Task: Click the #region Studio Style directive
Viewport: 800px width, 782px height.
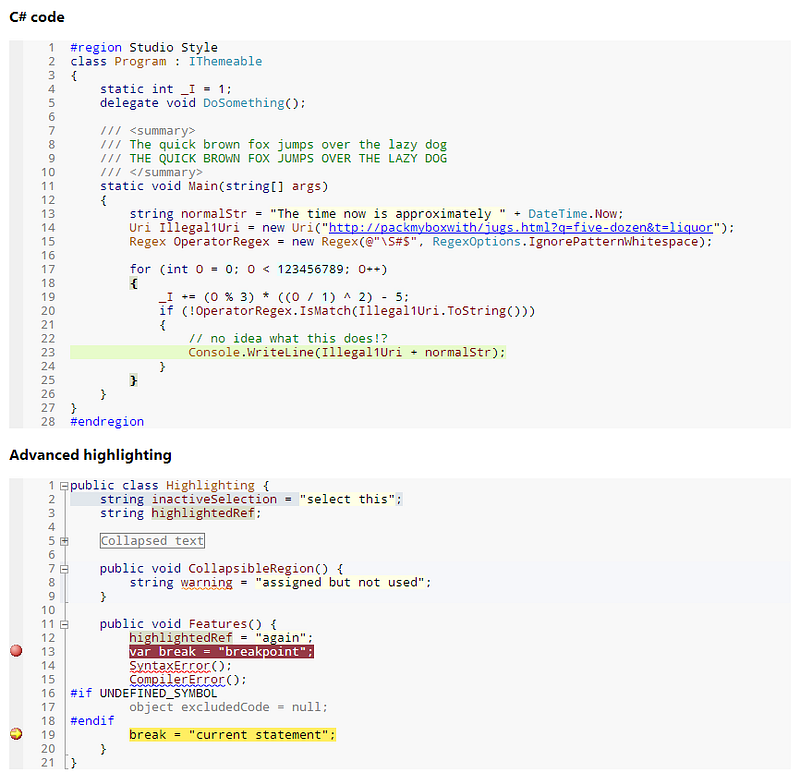Action: 144,47
